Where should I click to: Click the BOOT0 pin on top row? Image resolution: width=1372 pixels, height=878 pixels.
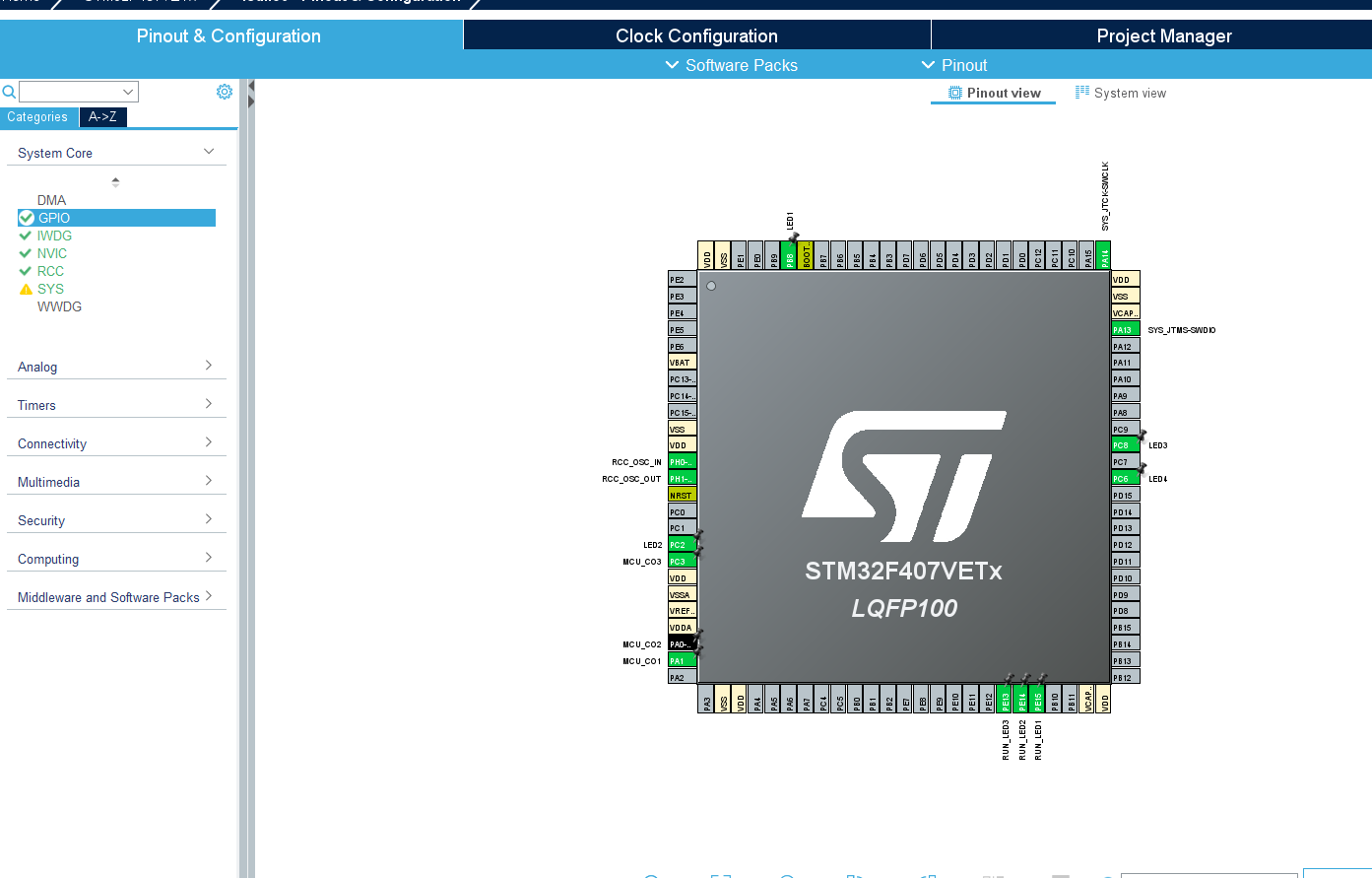click(x=806, y=256)
